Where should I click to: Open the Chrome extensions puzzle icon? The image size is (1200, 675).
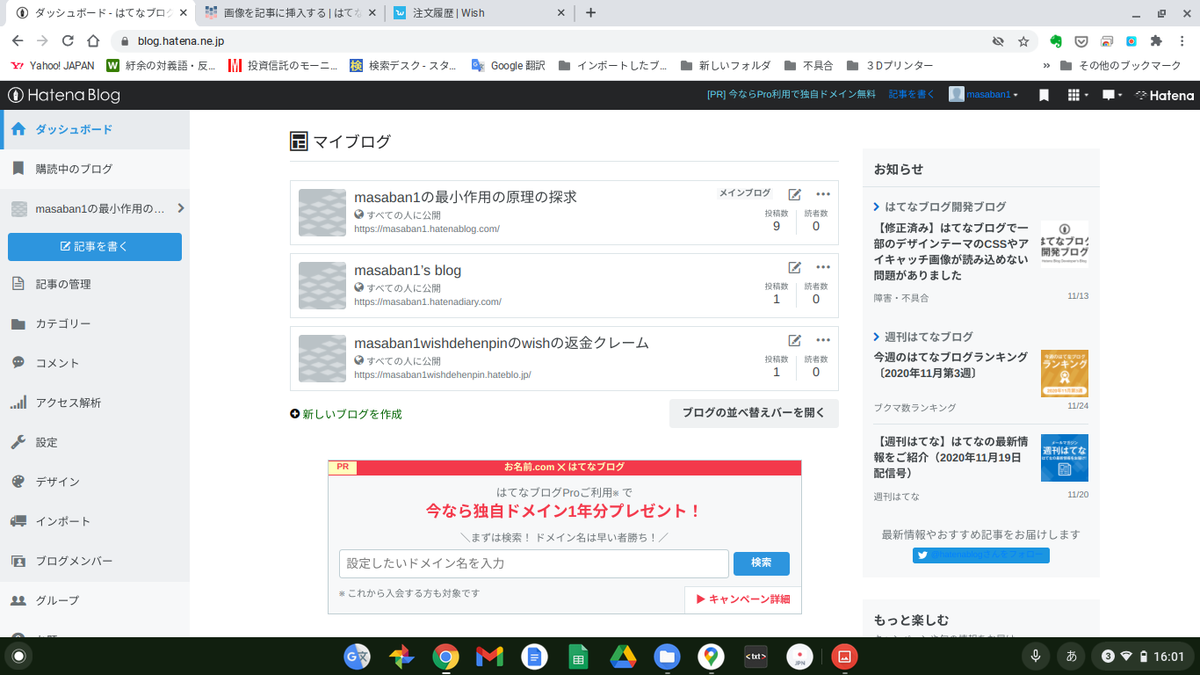(x=1156, y=41)
